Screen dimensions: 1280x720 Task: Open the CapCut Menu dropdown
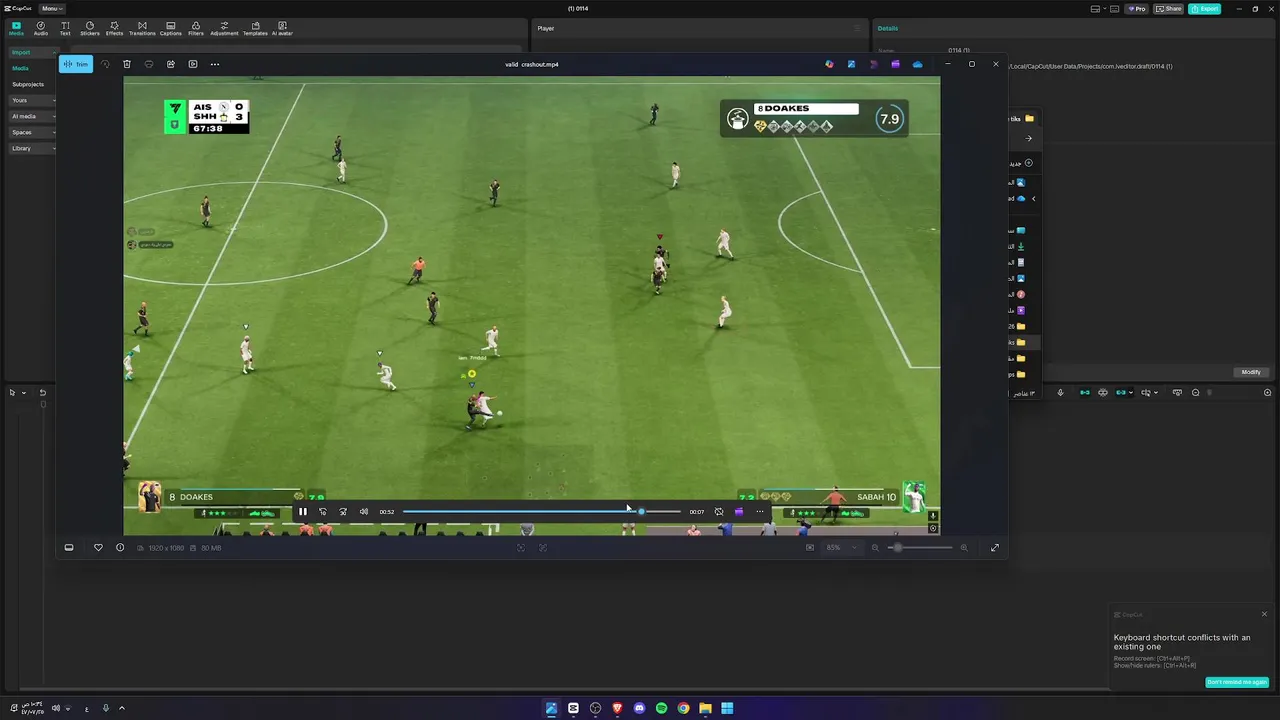(x=52, y=8)
